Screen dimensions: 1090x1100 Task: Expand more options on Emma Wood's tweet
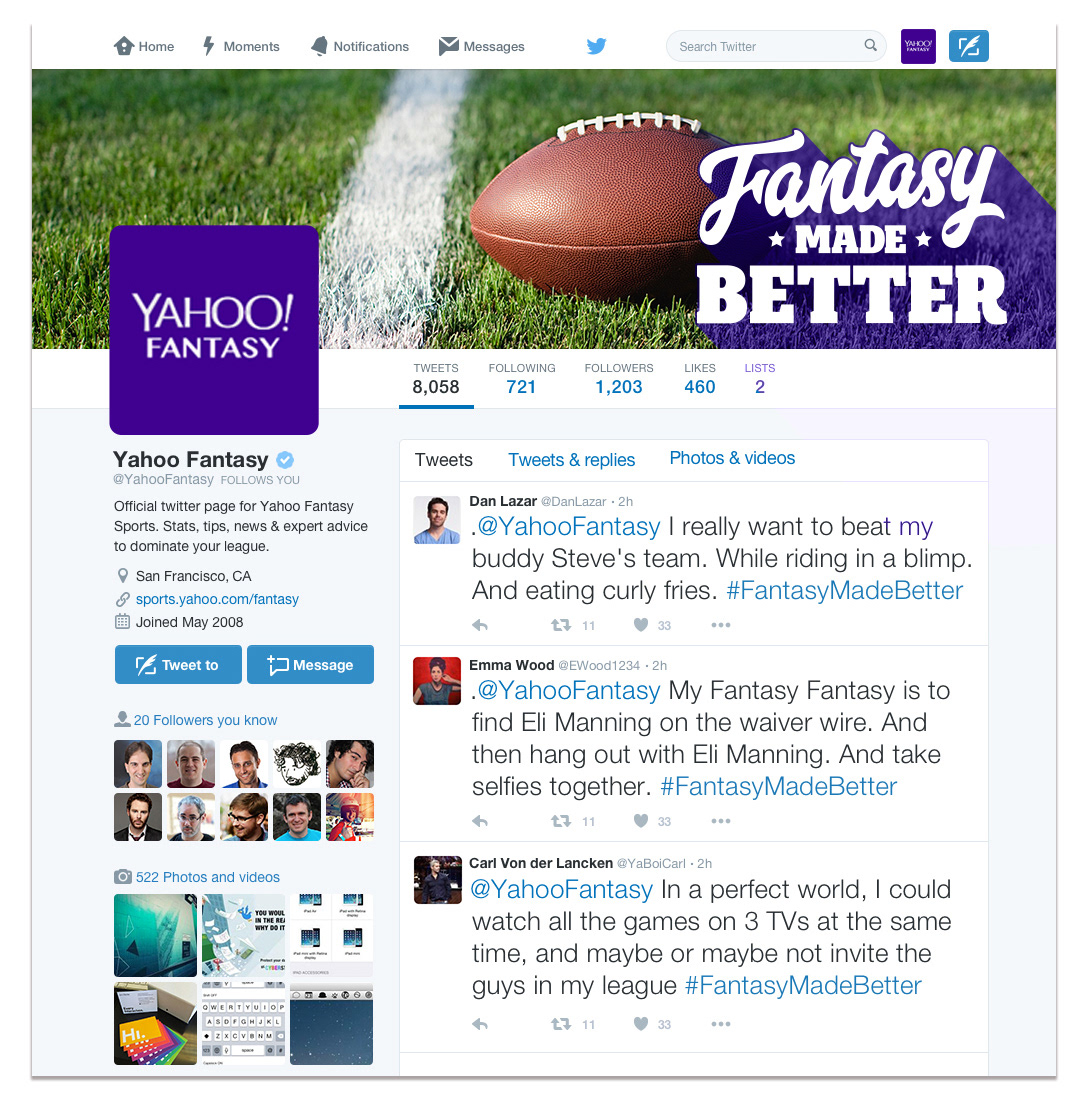721,821
